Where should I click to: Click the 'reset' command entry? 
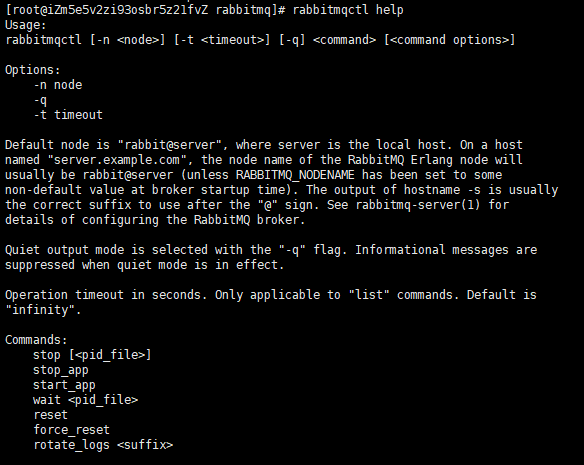tap(51, 415)
